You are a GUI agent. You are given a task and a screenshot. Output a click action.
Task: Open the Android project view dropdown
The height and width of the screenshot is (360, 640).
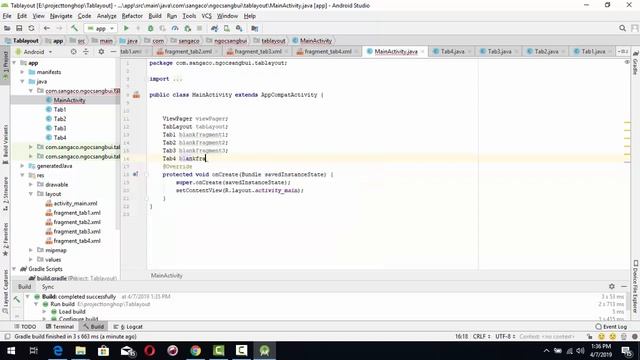34,52
